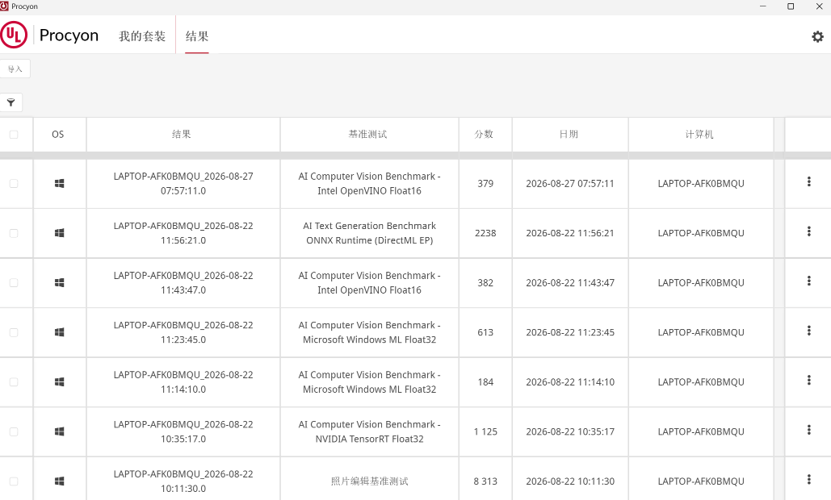Sort by the 结果 column header
831x500 pixels.
click(x=181, y=135)
